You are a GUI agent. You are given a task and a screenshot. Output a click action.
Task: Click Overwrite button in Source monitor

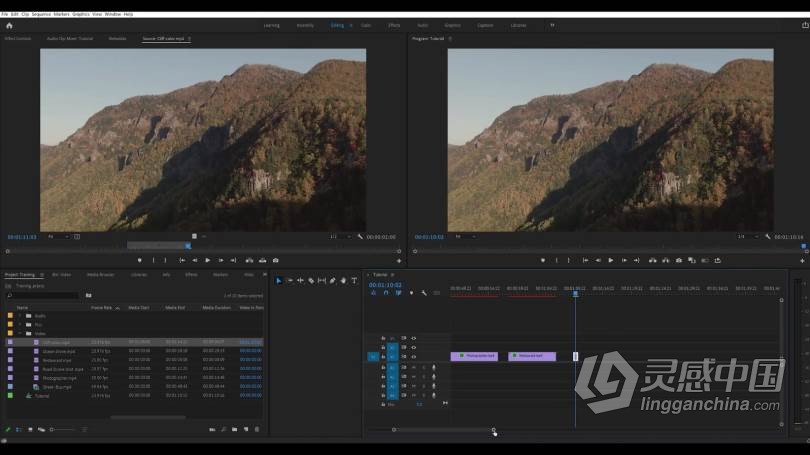pyautogui.click(x=262, y=261)
